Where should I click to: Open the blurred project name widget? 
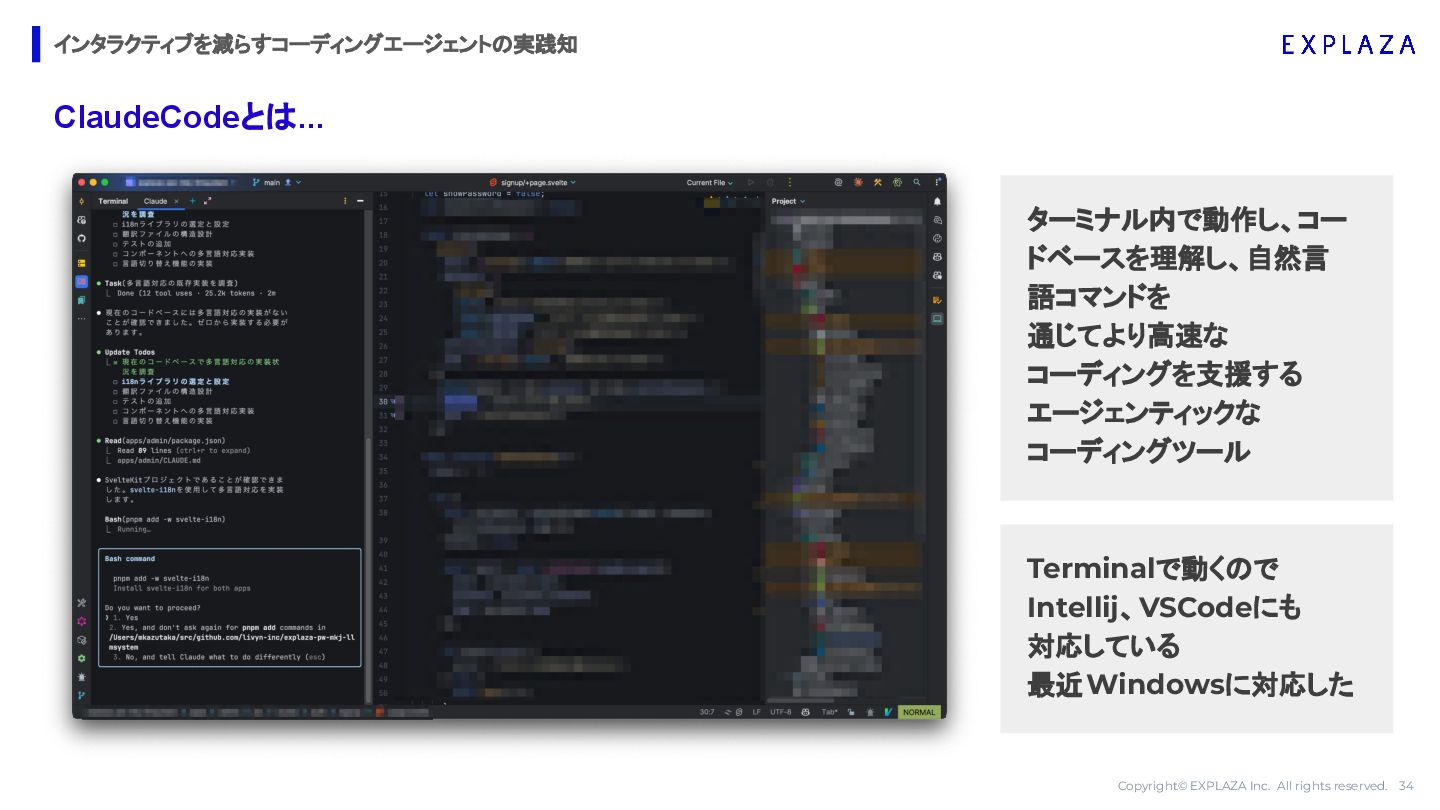[182, 183]
